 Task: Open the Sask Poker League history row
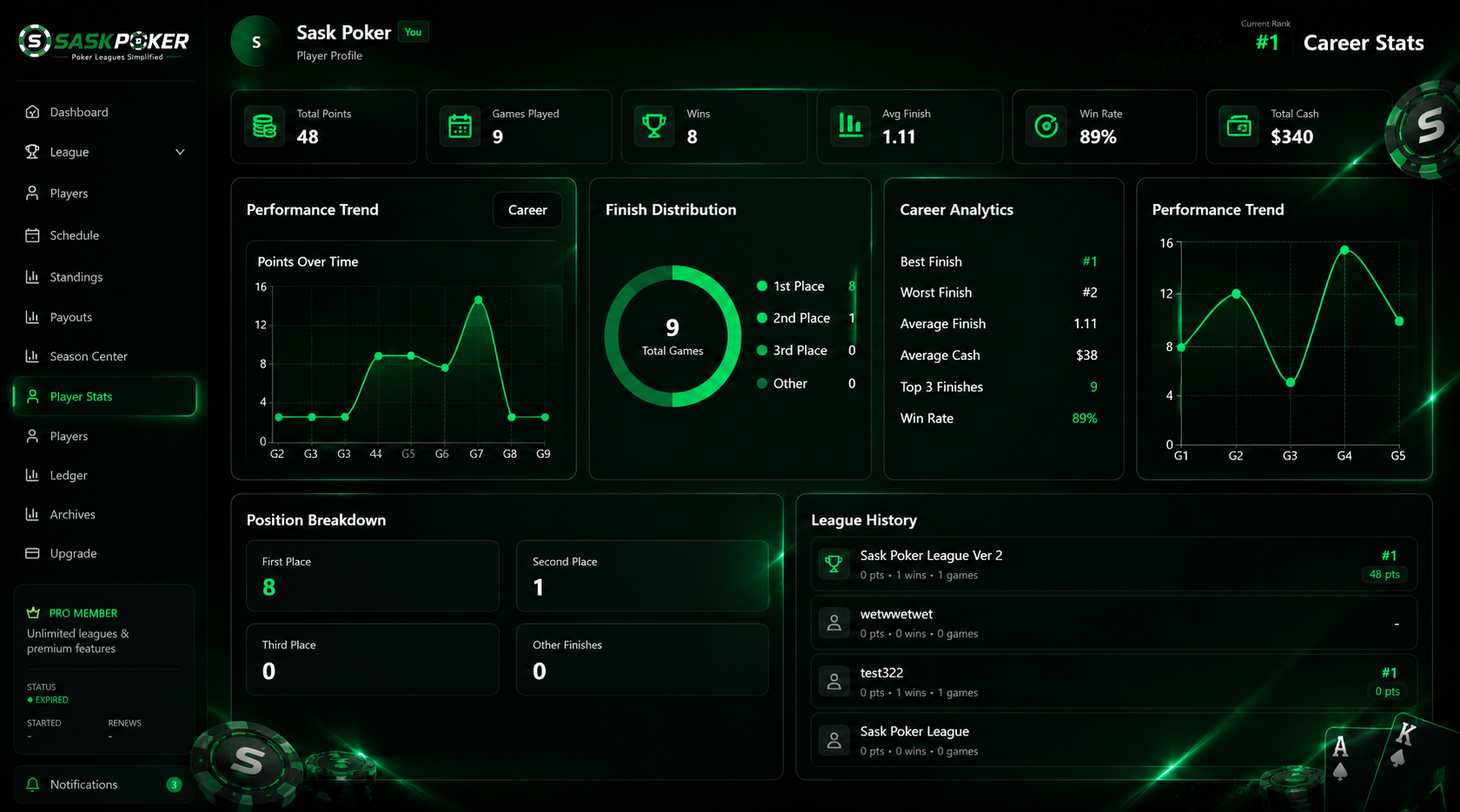[x=1113, y=740]
